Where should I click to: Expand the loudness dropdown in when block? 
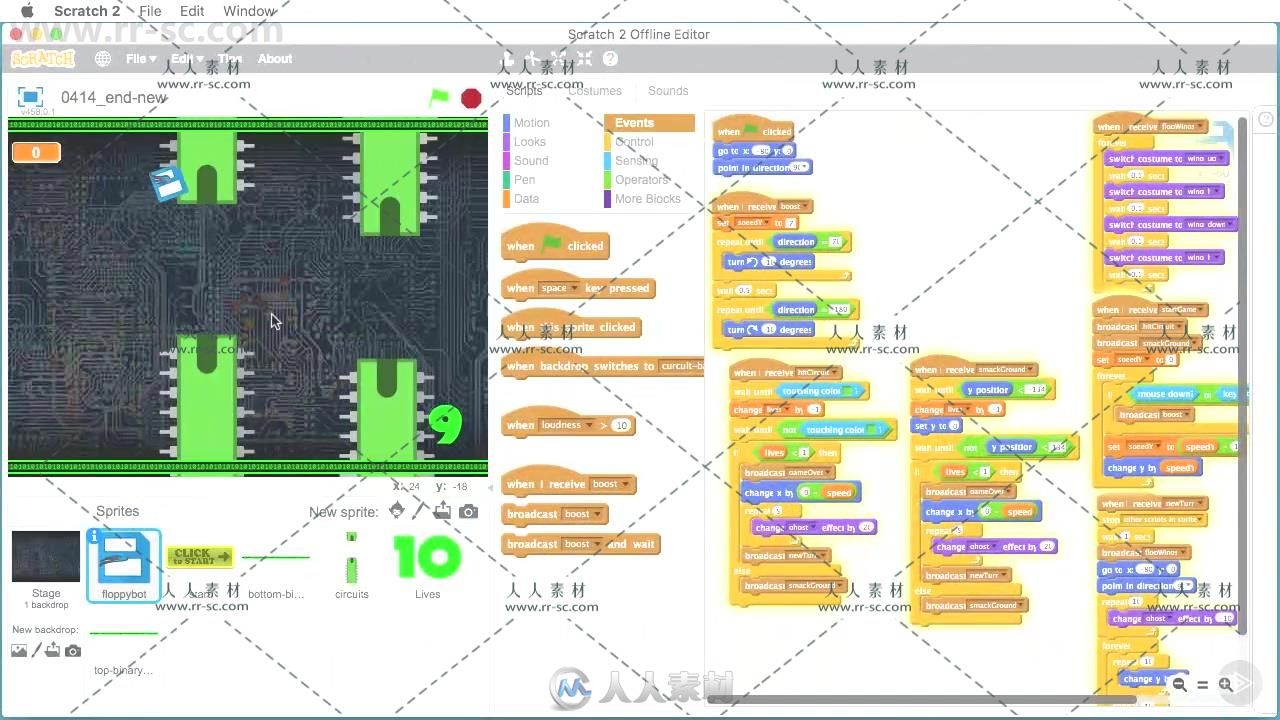pyautogui.click(x=589, y=425)
